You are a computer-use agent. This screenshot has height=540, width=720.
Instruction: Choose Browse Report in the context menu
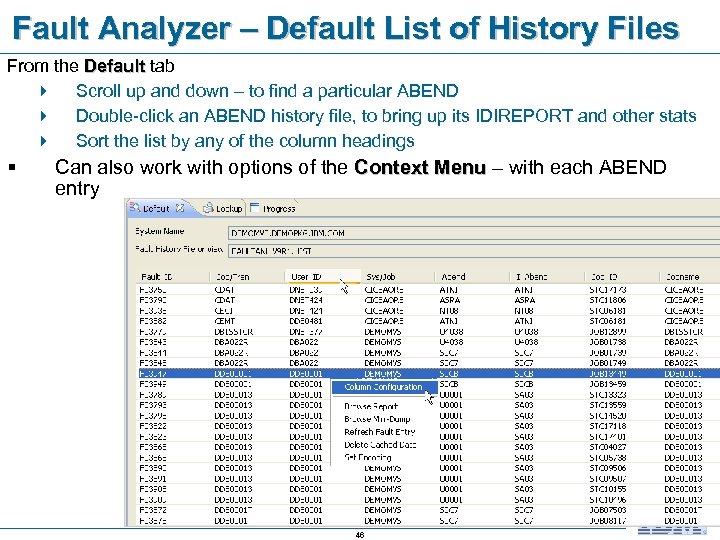point(371,406)
